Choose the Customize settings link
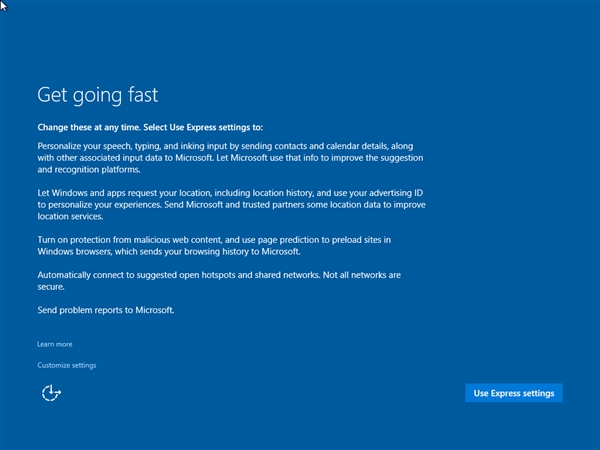600x450 pixels. coord(67,365)
